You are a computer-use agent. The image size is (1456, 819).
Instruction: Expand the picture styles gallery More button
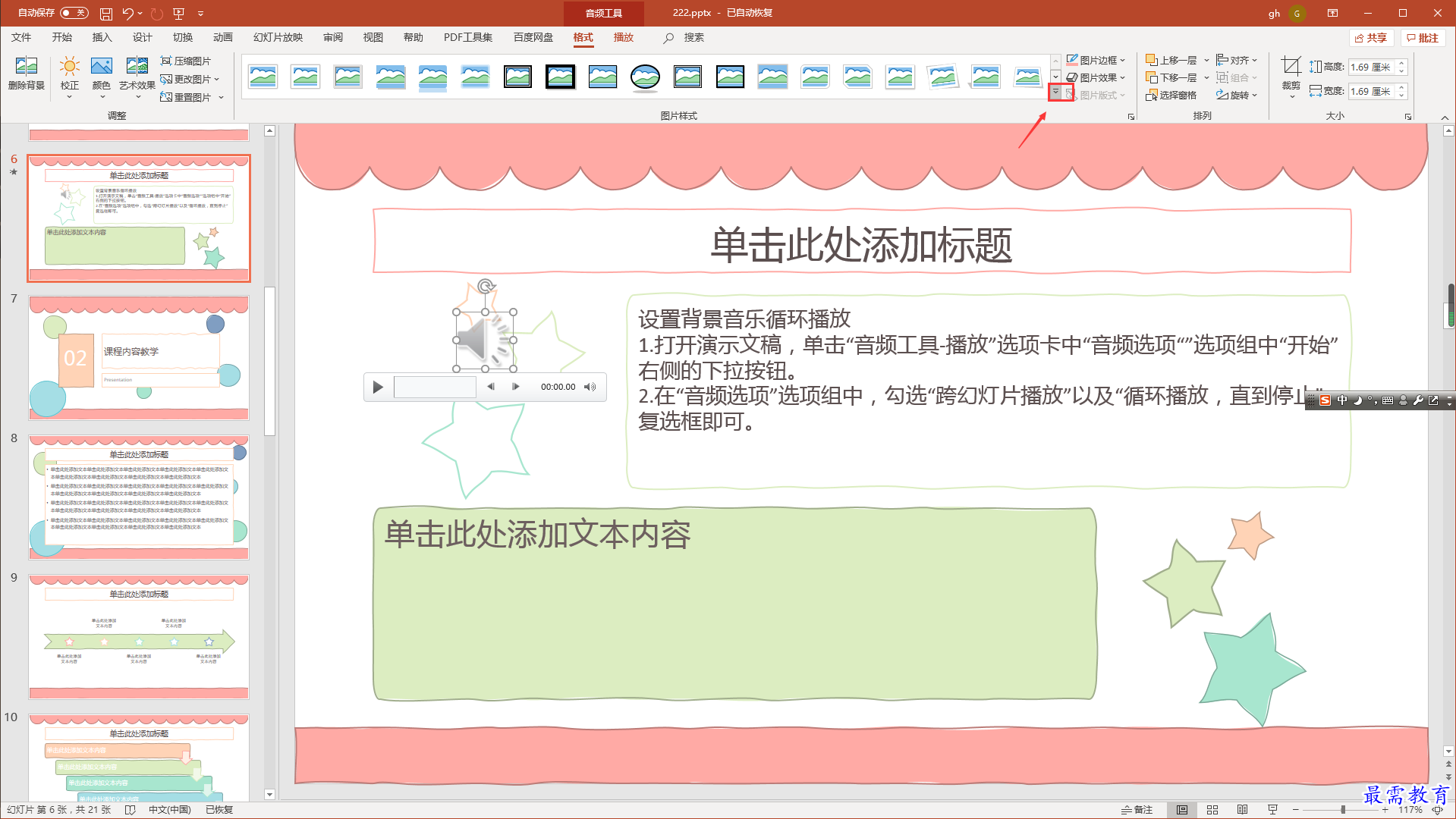pos(1055,92)
